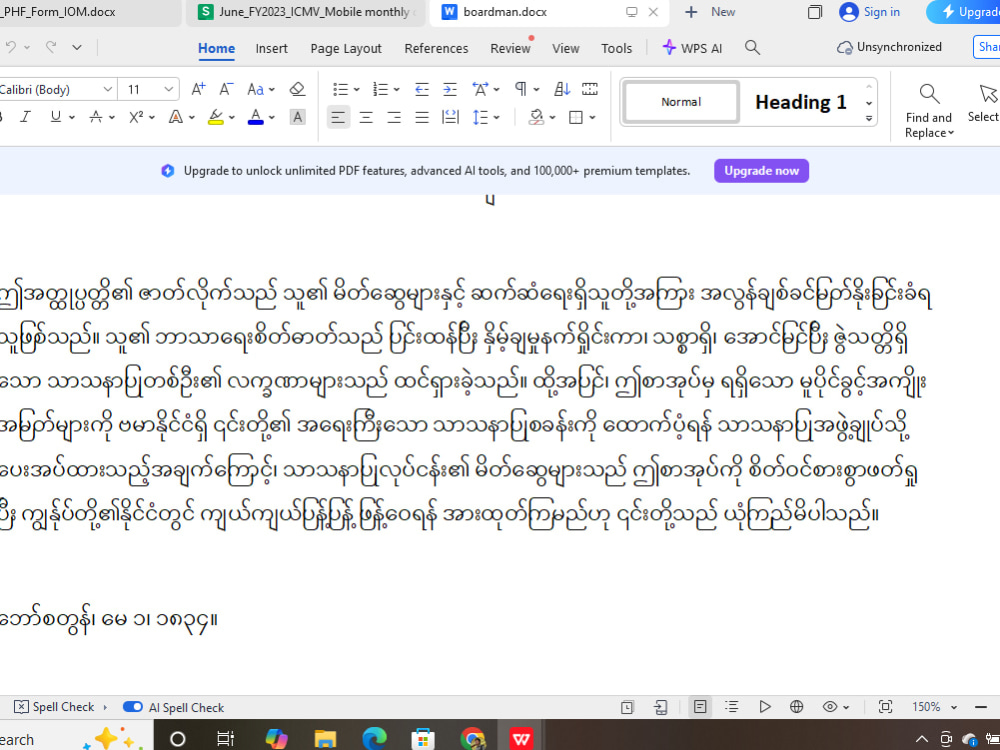Show paragraph marks icon
Image resolution: width=1000 pixels, height=750 pixels.
point(521,89)
